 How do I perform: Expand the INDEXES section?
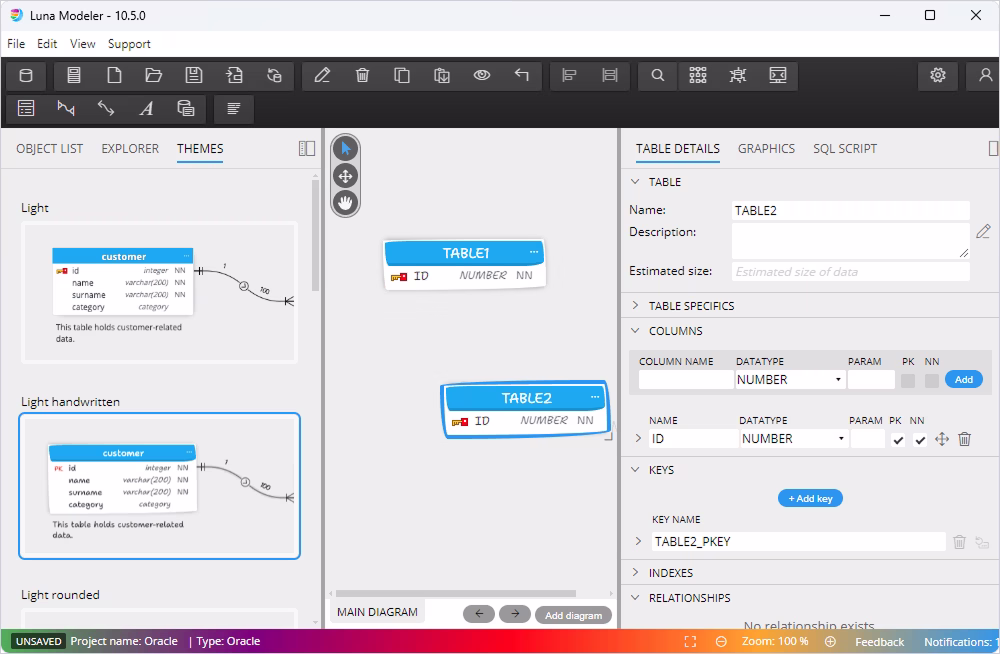[635, 572]
